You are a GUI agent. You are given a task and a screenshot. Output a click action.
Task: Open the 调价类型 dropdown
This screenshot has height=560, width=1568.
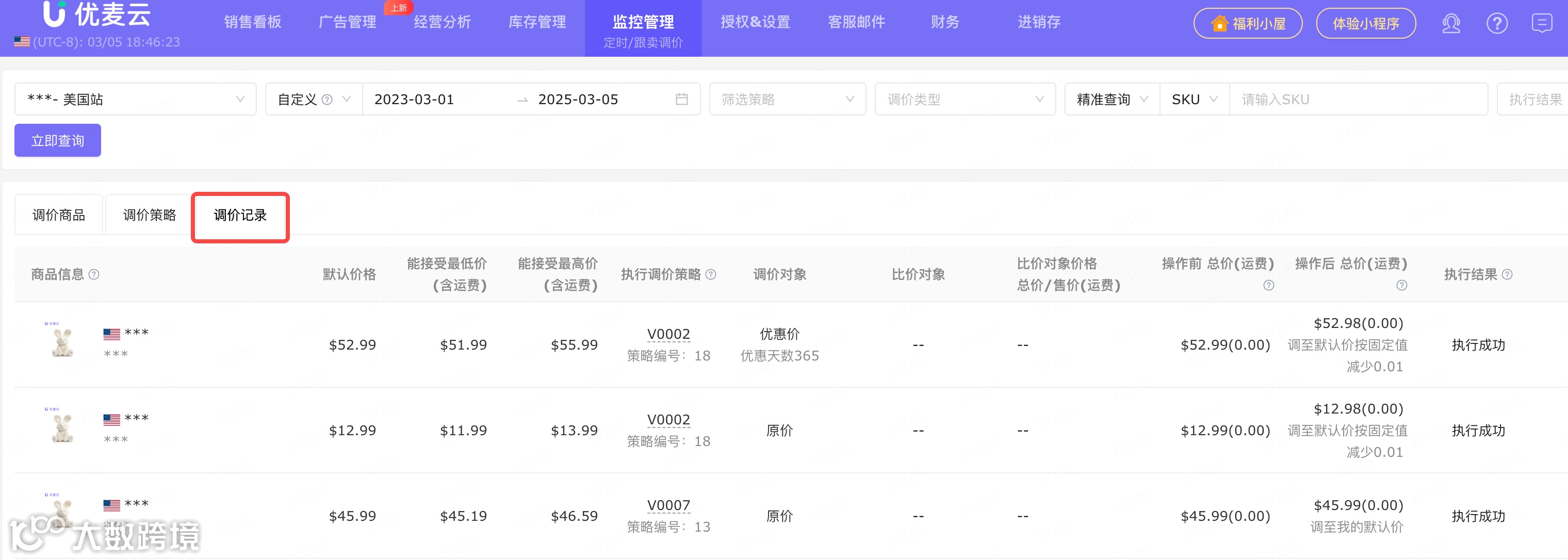pos(965,99)
